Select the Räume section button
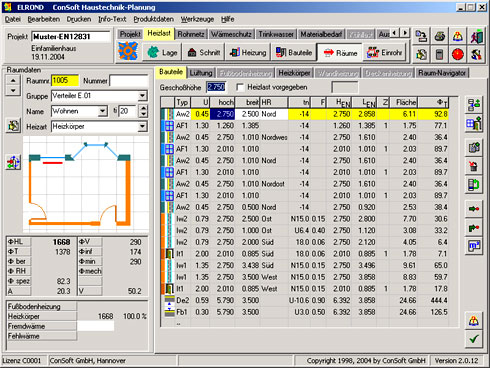The image size is (490, 368). (x=340, y=52)
